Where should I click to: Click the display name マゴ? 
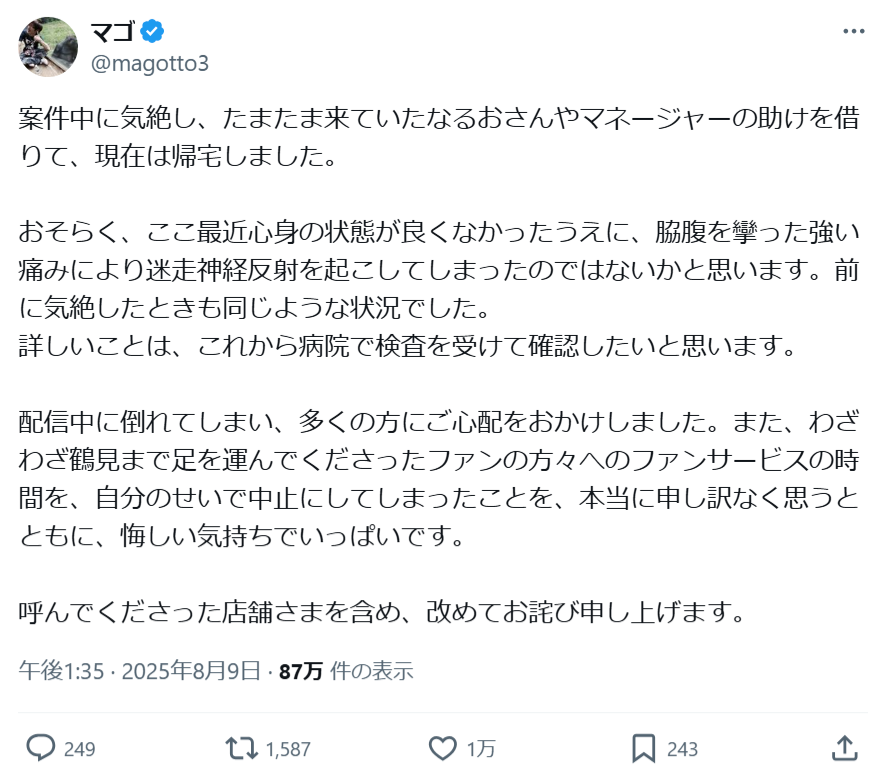pos(113,31)
